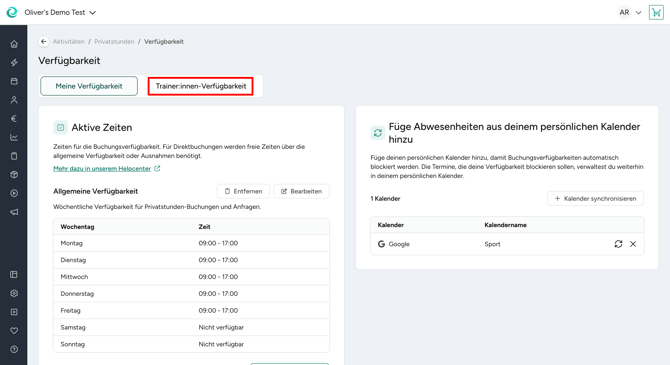This screenshot has height=365, width=670.
Task: Click the Eversports logo icon
Action: (x=12, y=12)
